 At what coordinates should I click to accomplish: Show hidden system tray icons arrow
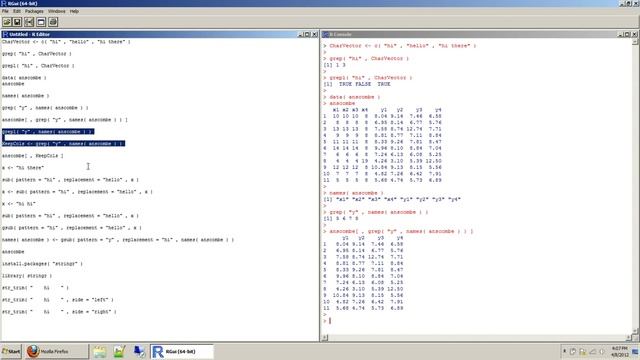tap(564, 351)
